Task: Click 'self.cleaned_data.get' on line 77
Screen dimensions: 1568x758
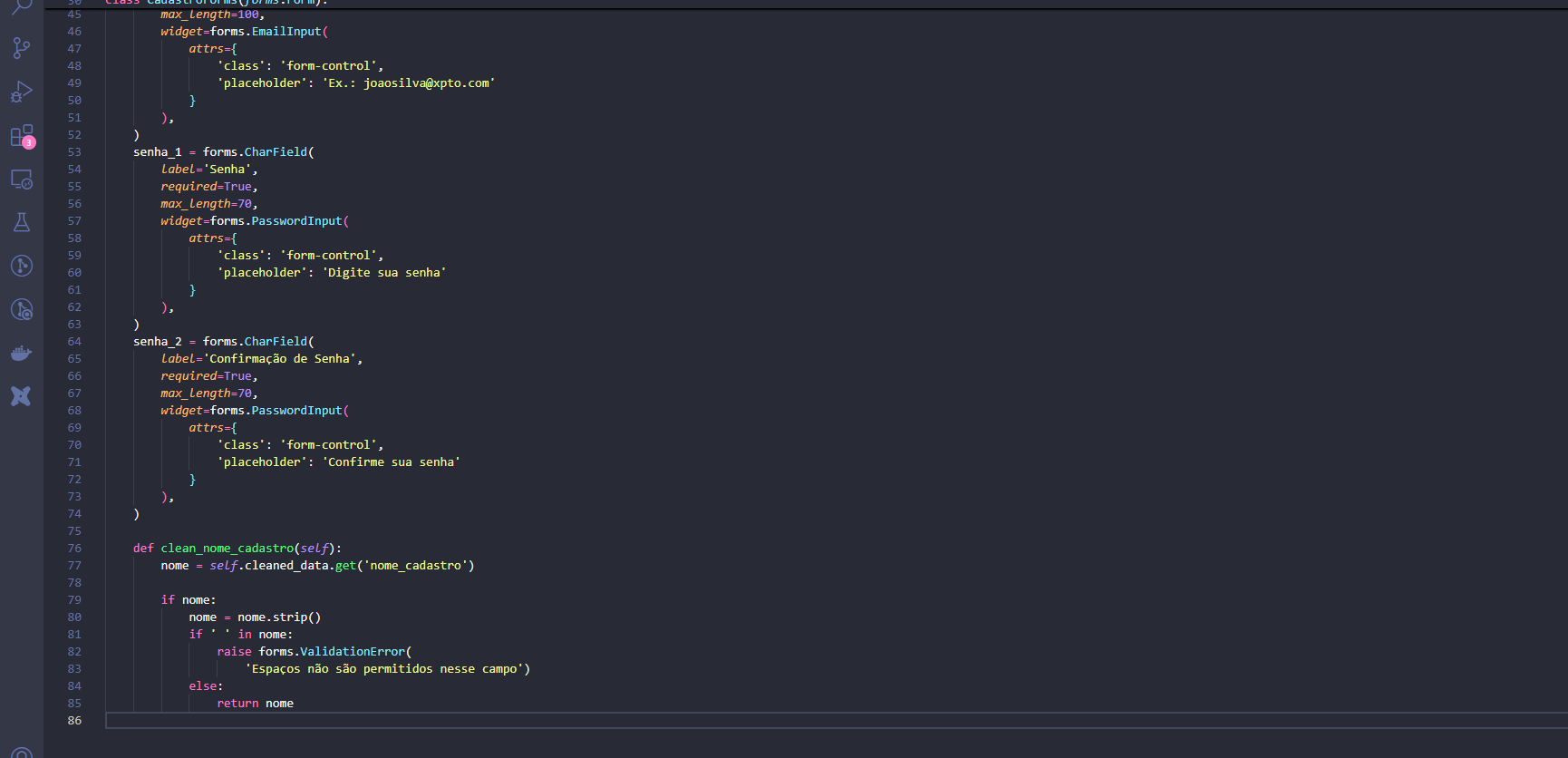Action: tap(283, 566)
